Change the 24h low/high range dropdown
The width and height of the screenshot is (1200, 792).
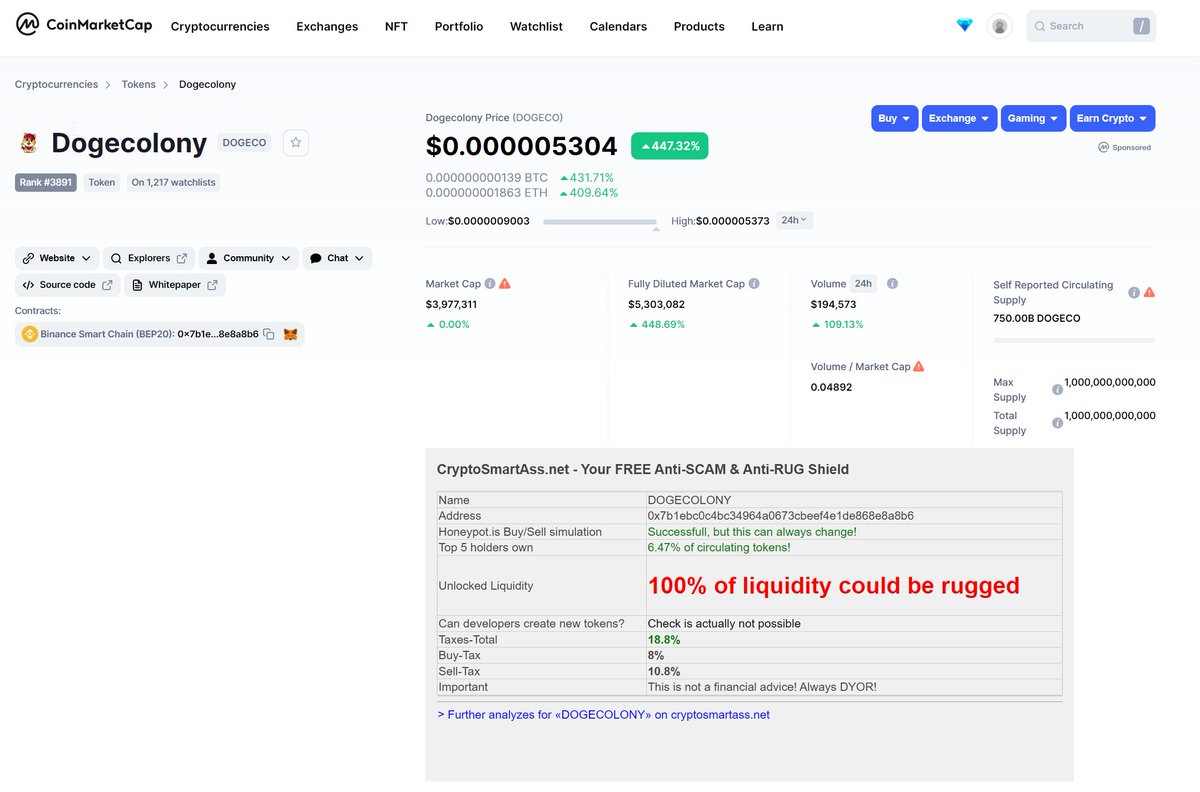pos(794,220)
